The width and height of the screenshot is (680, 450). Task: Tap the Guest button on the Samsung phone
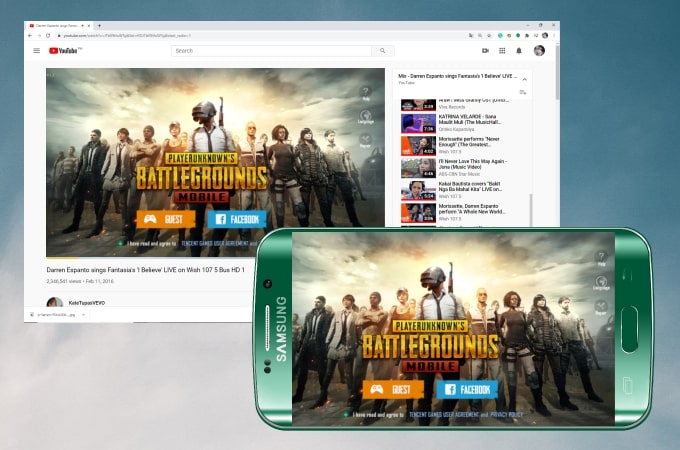pos(392,389)
